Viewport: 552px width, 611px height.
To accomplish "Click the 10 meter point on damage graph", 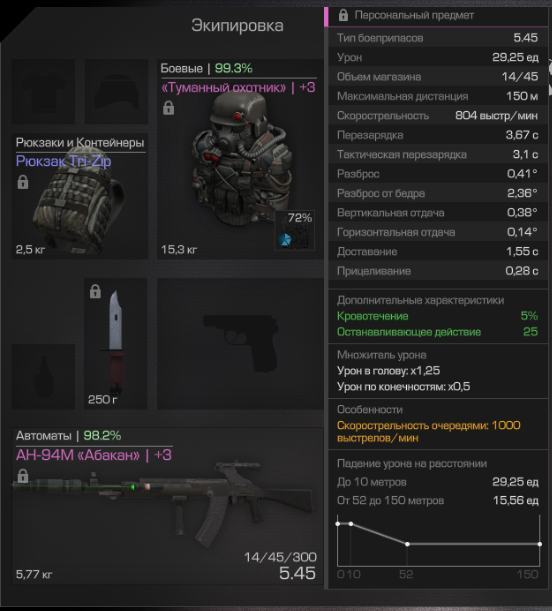I will 351,524.
